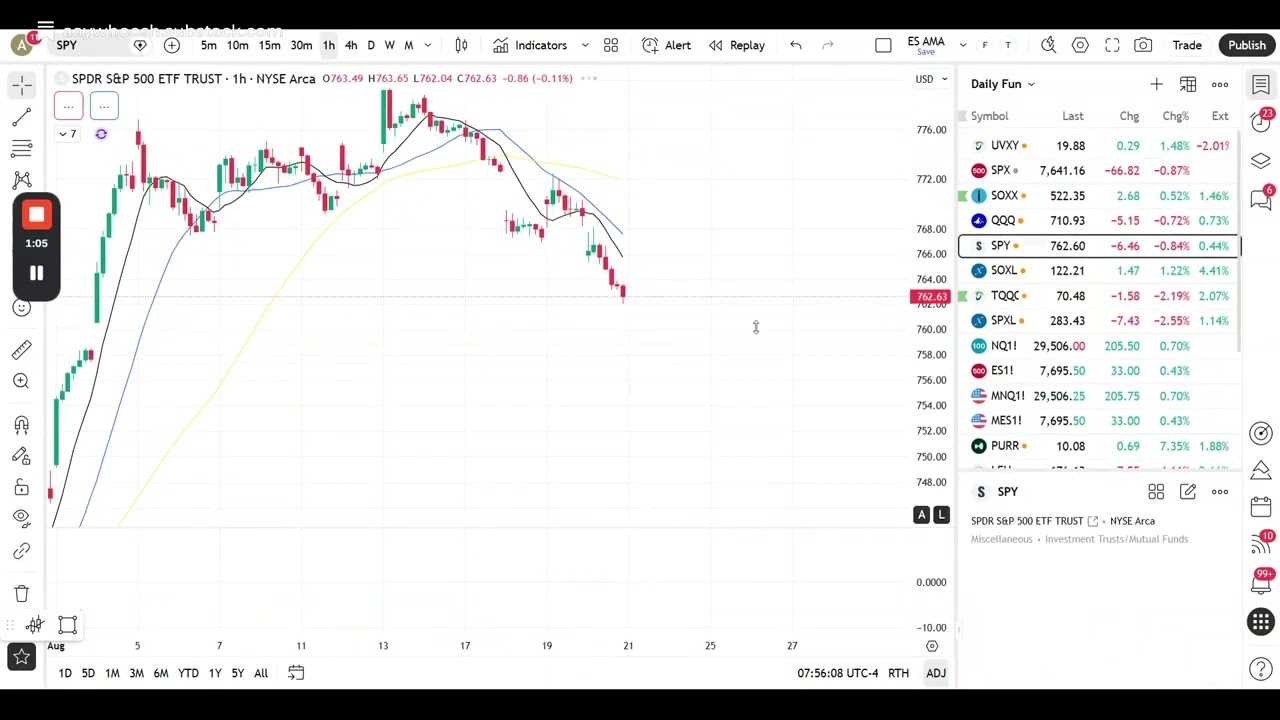Toggle lock all drawings
Viewport: 1280px width, 720px height.
pos(22,487)
